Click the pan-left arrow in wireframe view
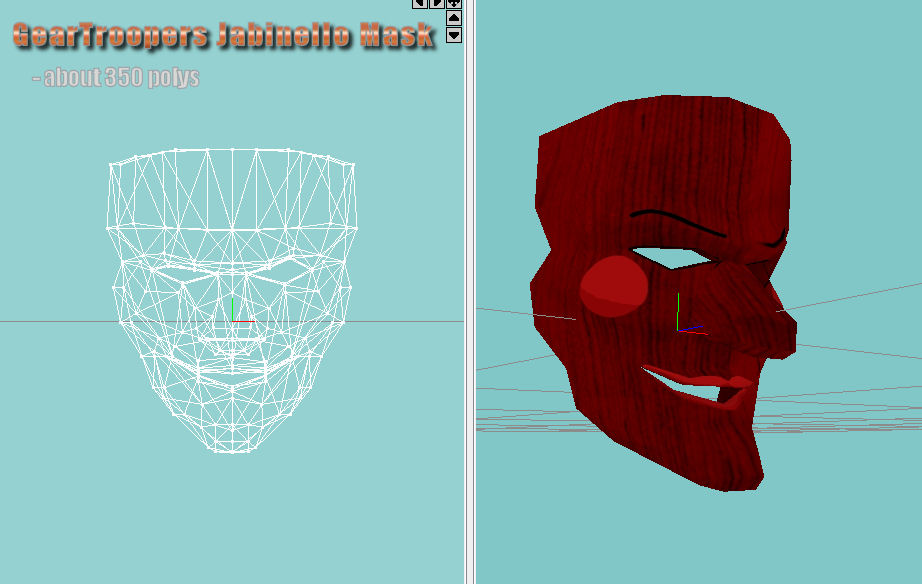922x584 pixels. tap(420, 3)
